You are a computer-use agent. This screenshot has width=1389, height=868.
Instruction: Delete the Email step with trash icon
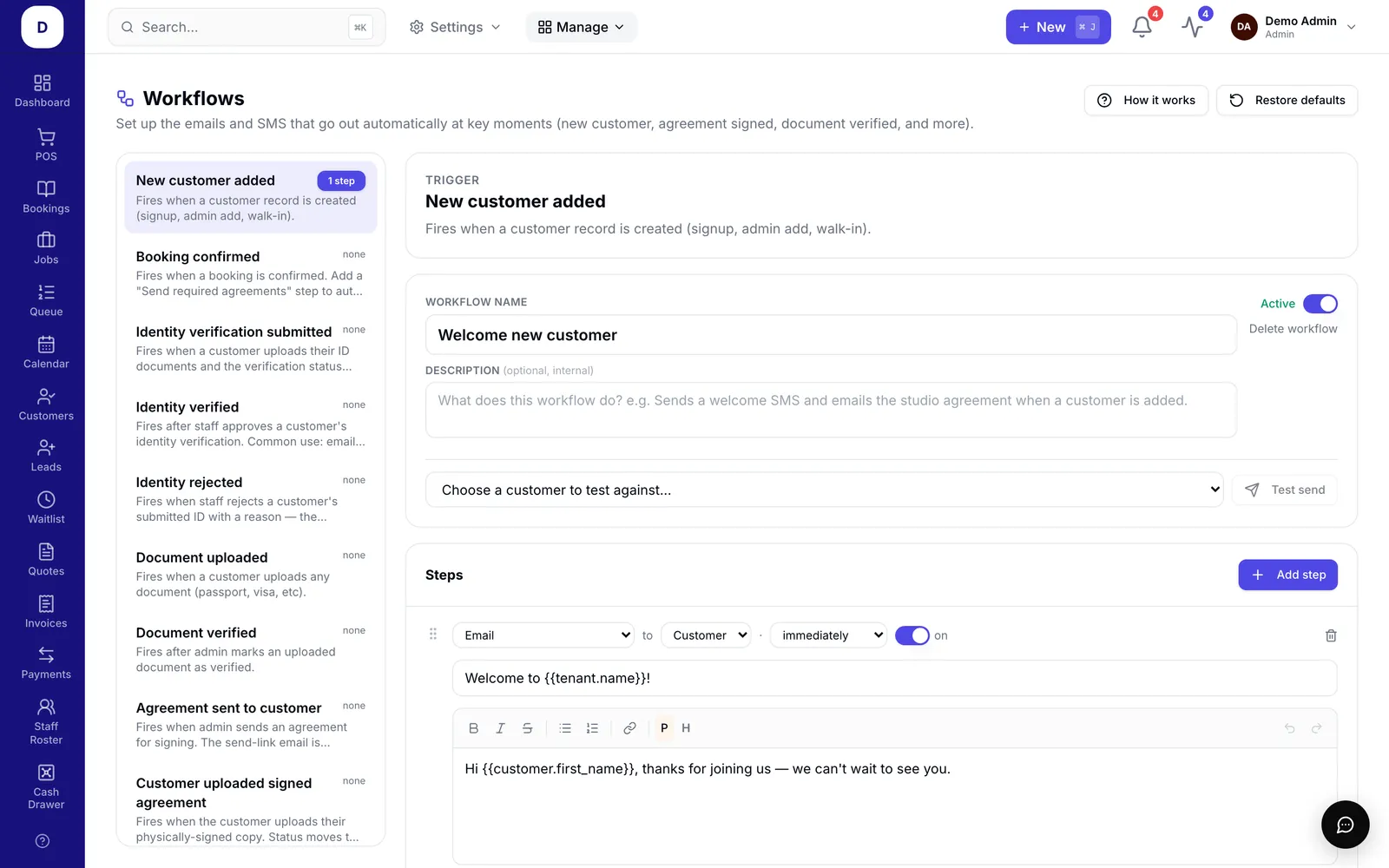coord(1331,635)
